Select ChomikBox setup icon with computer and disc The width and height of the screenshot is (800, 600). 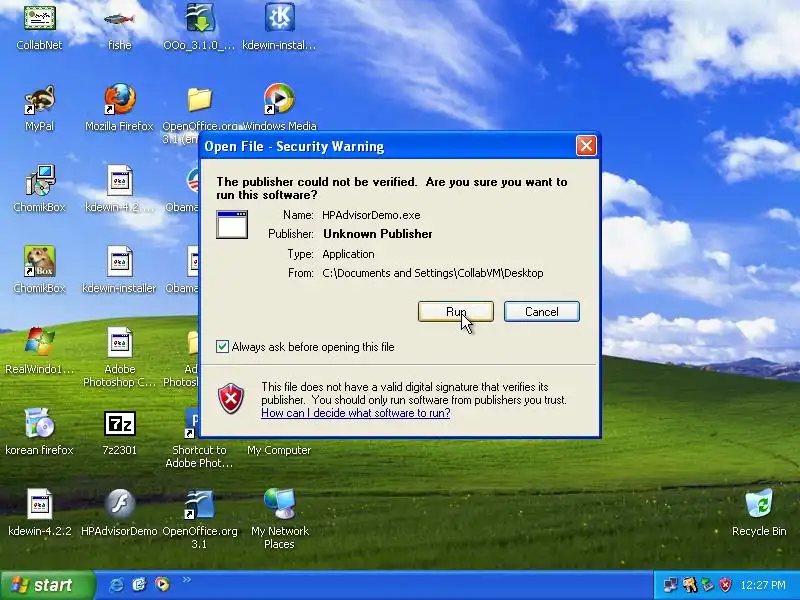click(40, 180)
